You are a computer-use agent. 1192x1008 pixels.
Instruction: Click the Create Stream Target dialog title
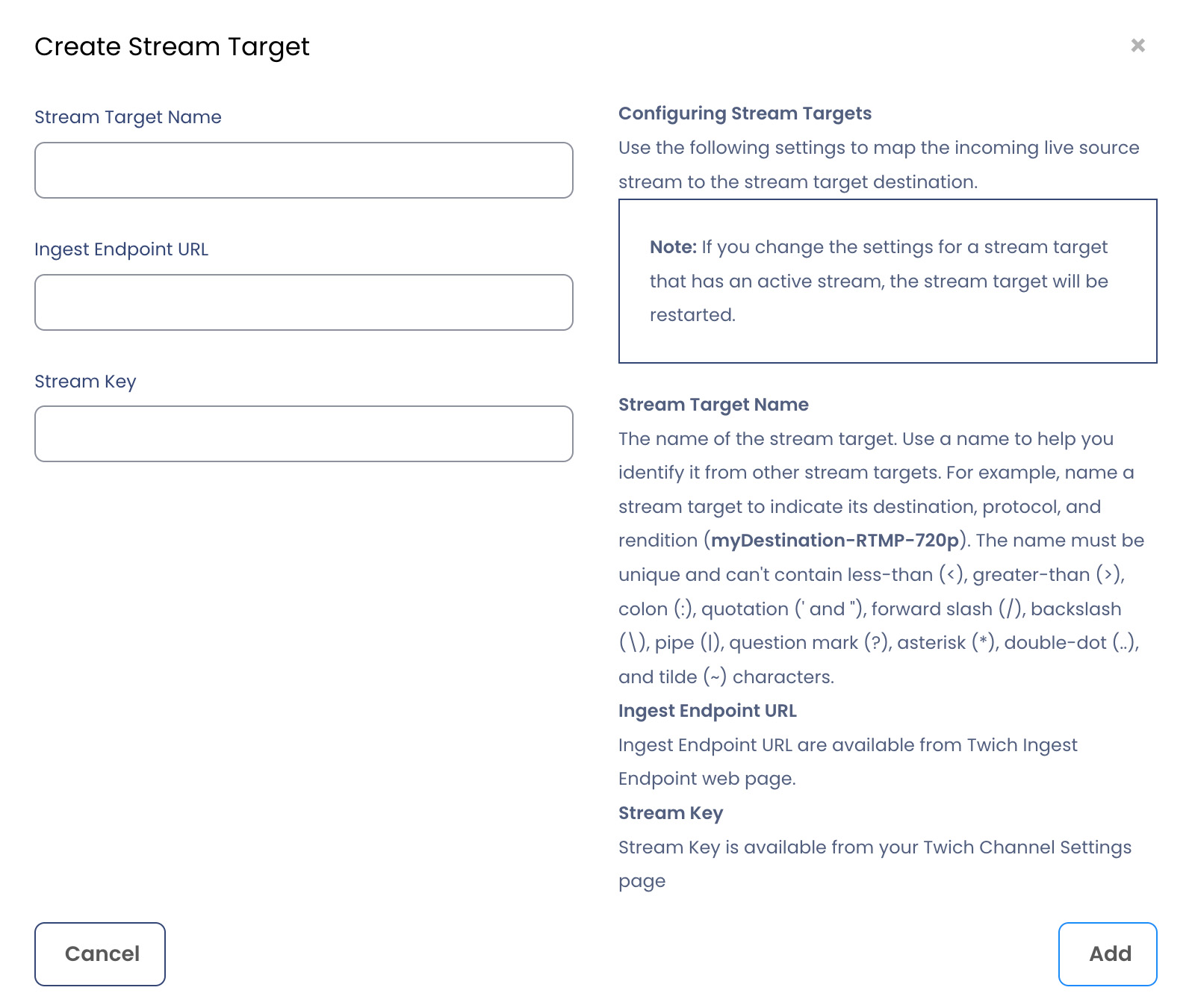172,47
